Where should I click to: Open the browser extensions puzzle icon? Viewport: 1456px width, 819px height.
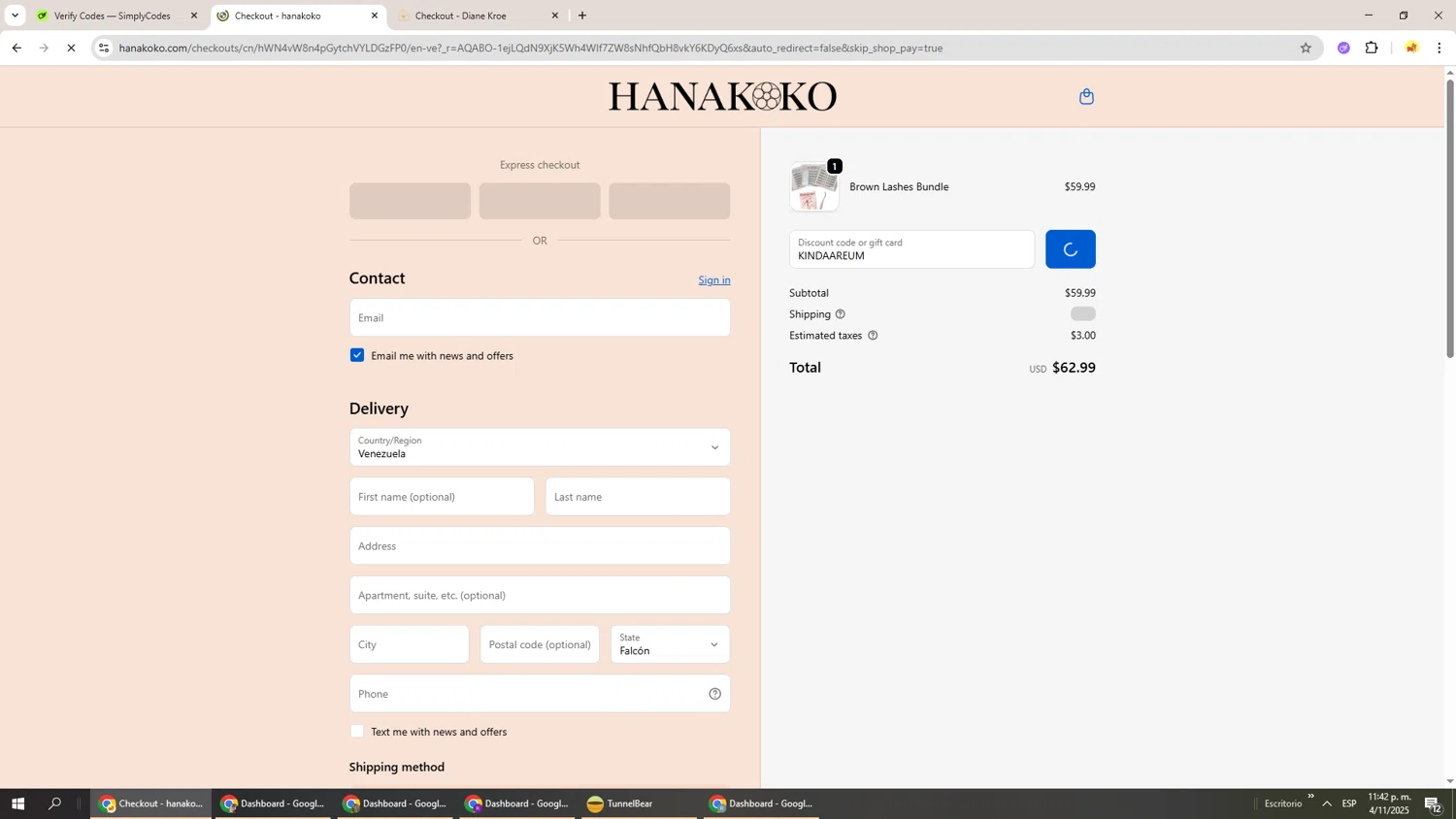pyautogui.click(x=1372, y=48)
